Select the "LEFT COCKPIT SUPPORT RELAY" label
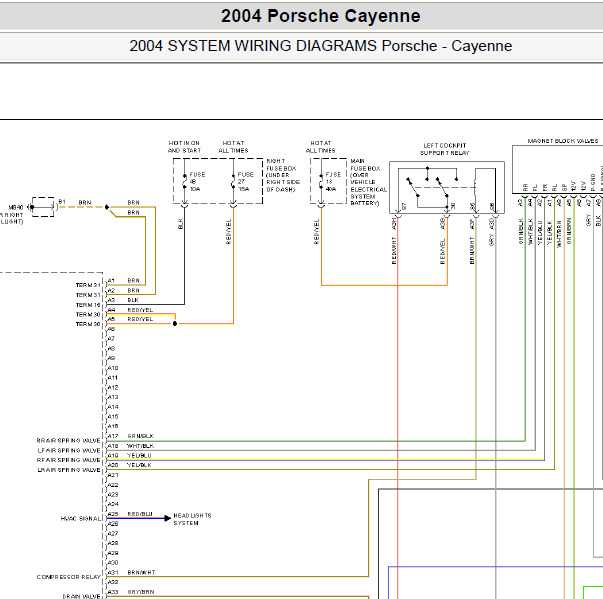Screen dimensions: 603x599 pos(445,149)
